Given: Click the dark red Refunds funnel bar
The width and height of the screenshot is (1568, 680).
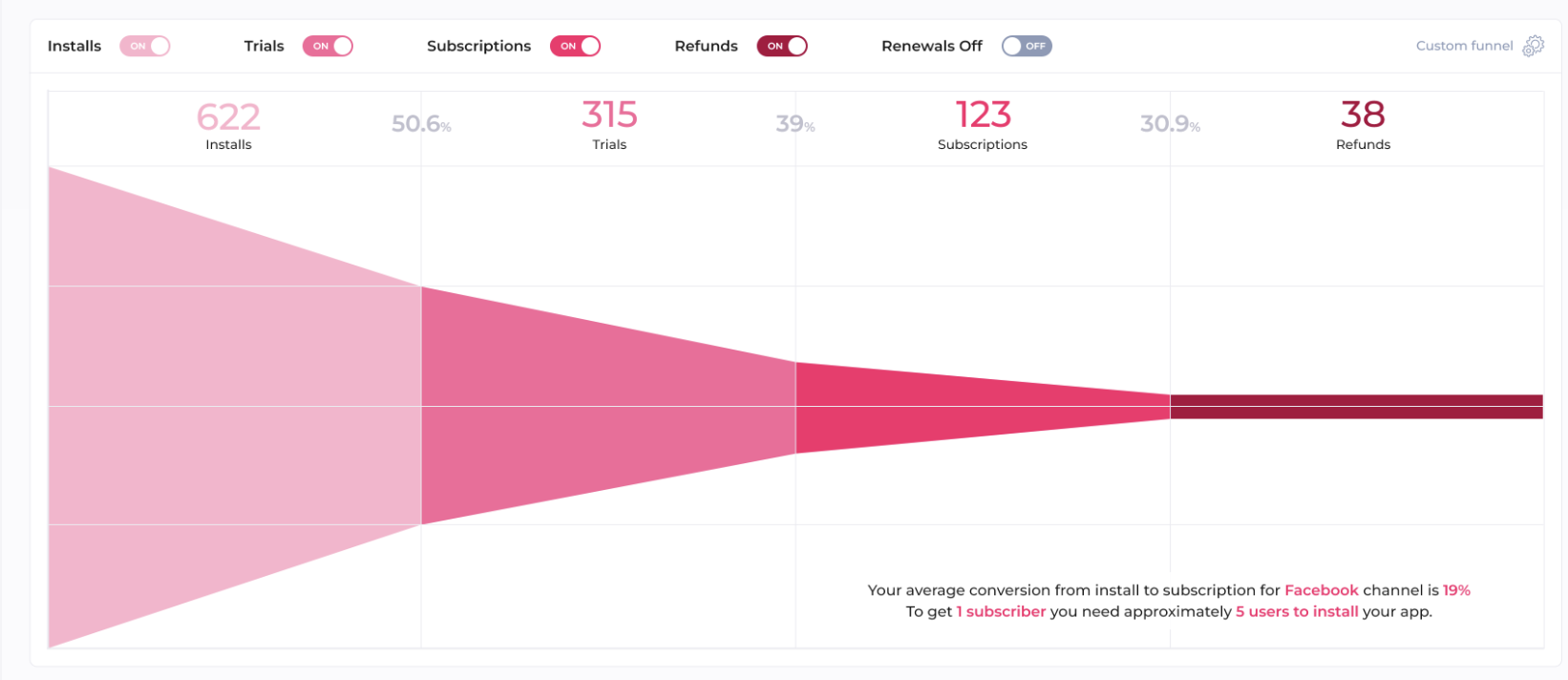Looking at the screenshot, I should 1356,407.
